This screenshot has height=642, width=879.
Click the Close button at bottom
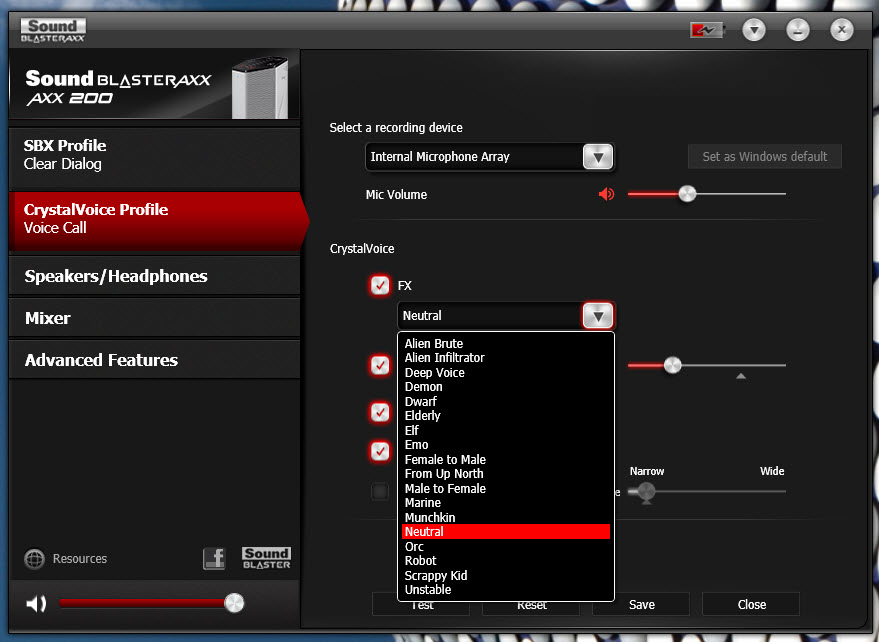click(751, 604)
